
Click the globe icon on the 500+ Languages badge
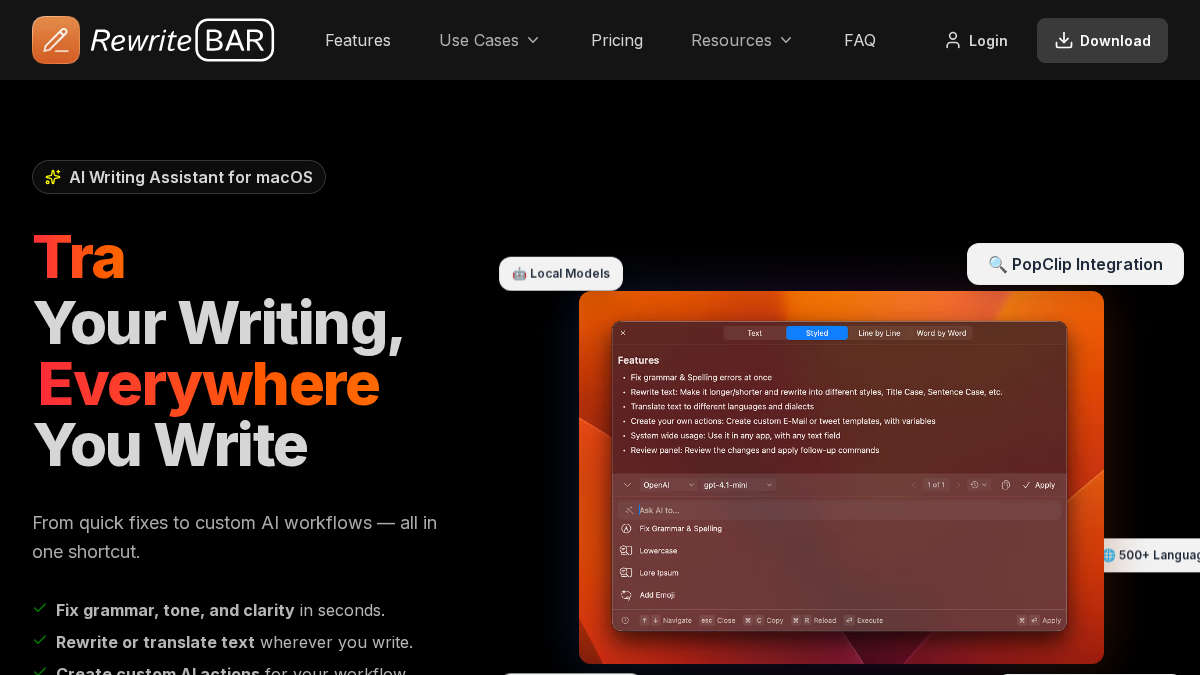click(x=1108, y=555)
